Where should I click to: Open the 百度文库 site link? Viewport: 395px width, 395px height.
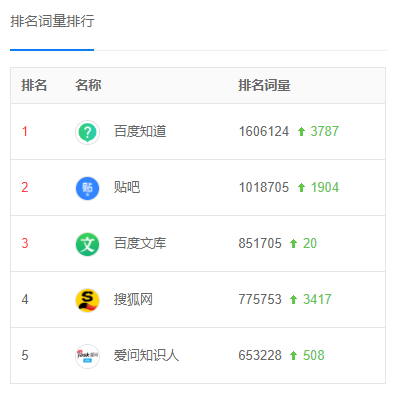click(x=140, y=243)
